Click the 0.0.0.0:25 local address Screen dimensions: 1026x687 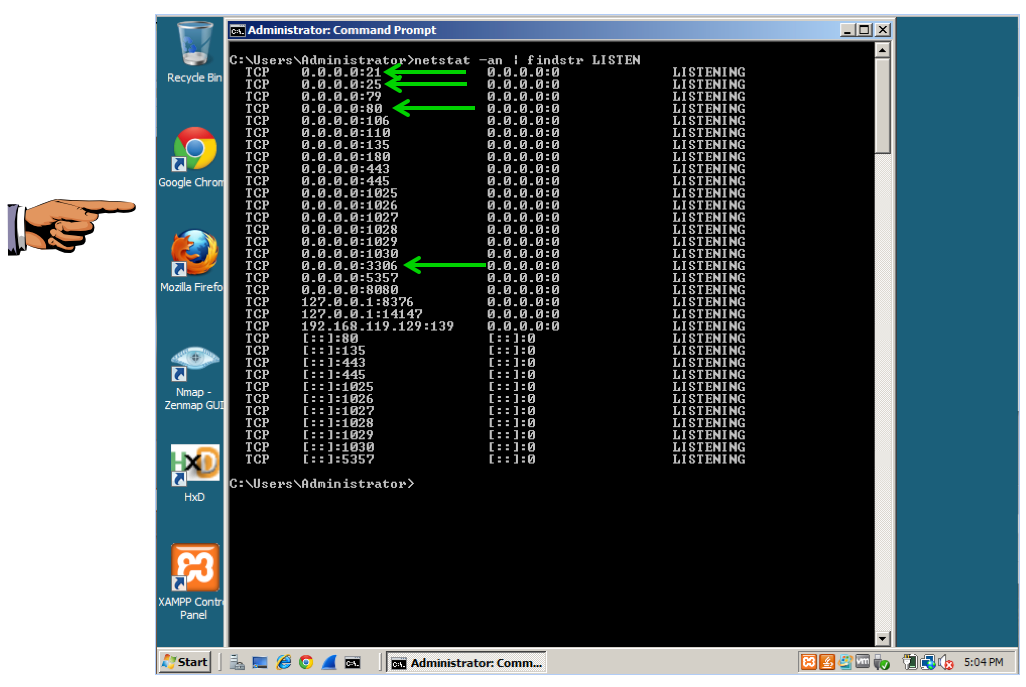pyautogui.click(x=342, y=84)
